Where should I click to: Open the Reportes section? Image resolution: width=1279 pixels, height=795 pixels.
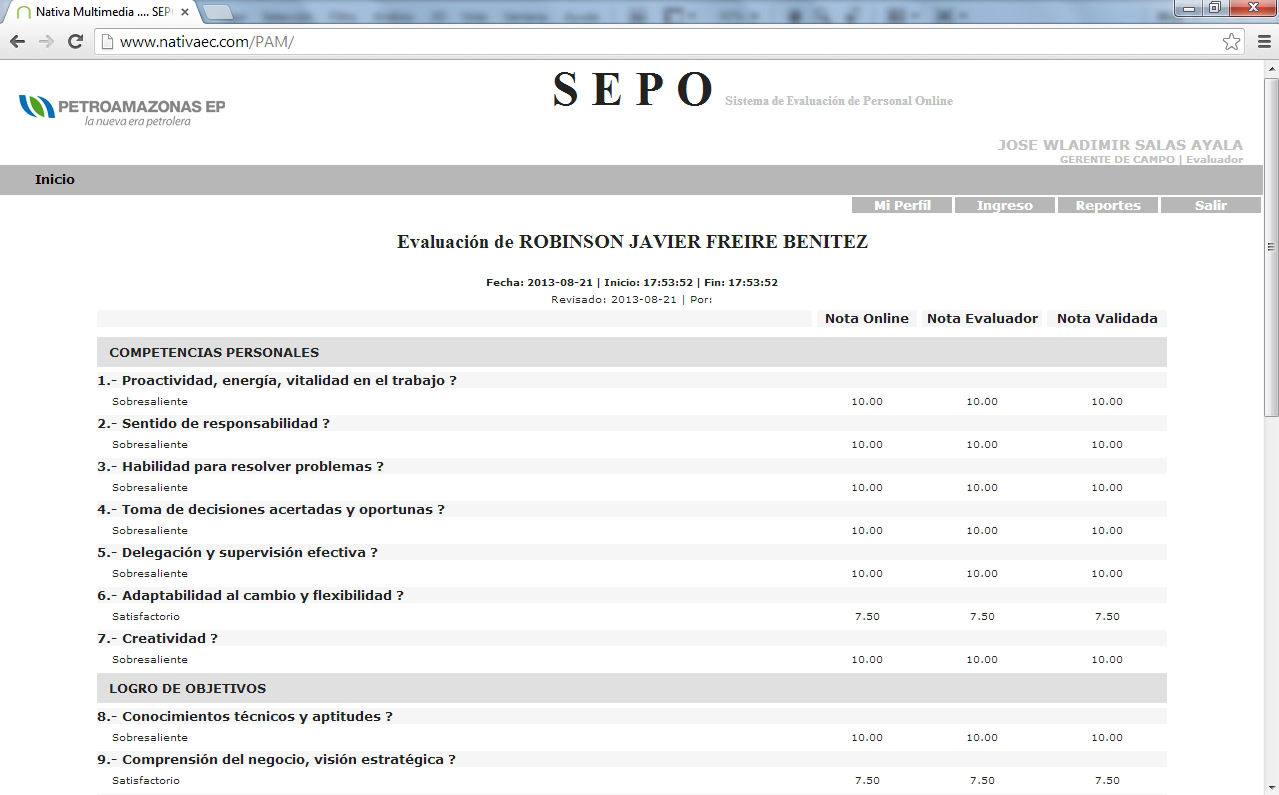click(x=1107, y=205)
